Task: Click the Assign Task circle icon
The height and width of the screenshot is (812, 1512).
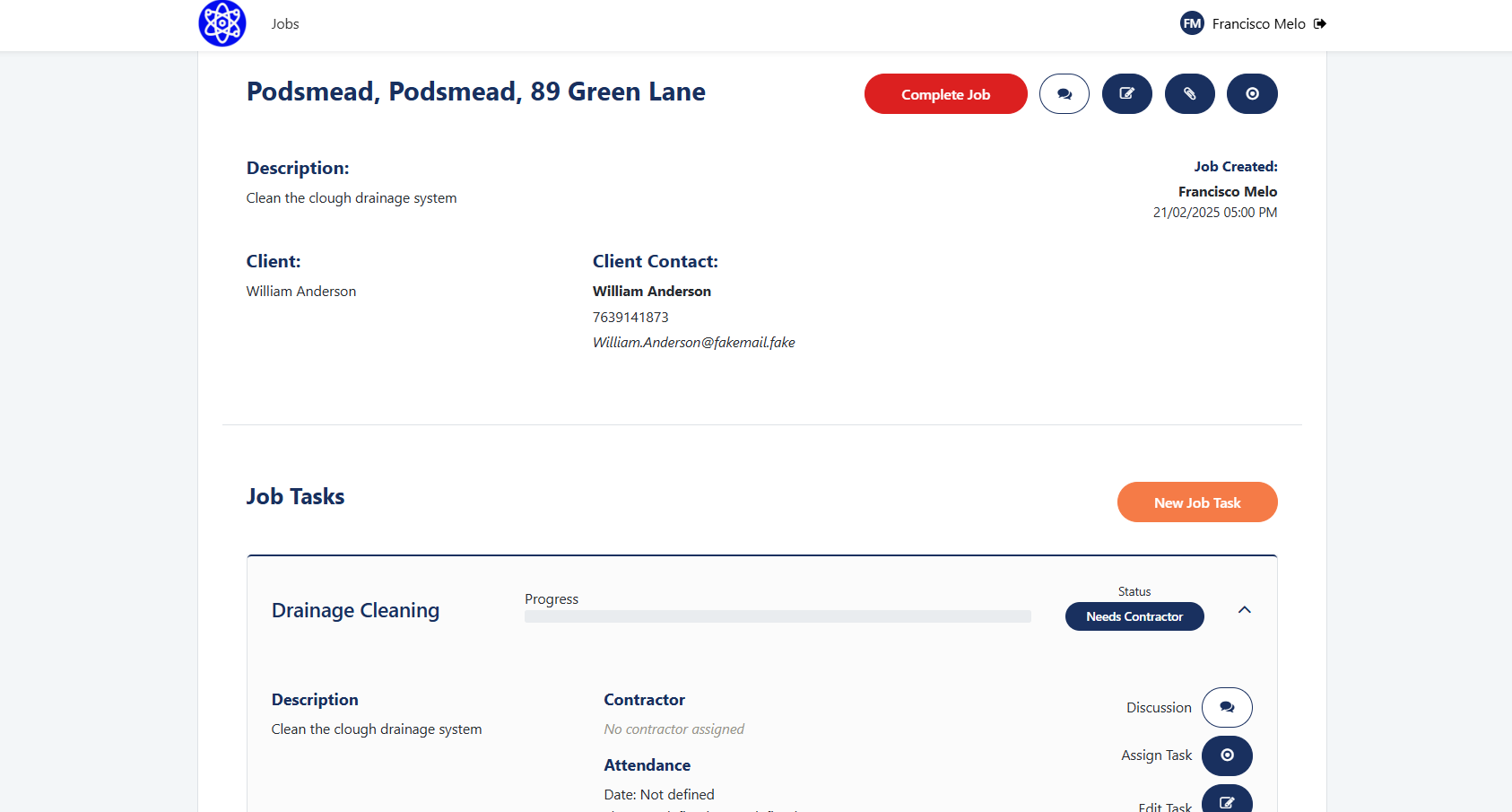Action: (1227, 755)
